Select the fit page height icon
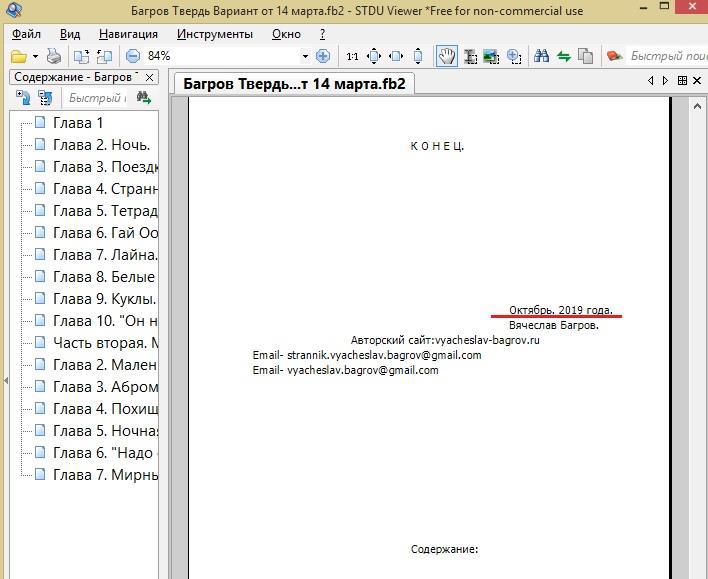Image resolution: width=708 pixels, height=579 pixels. (x=418, y=57)
